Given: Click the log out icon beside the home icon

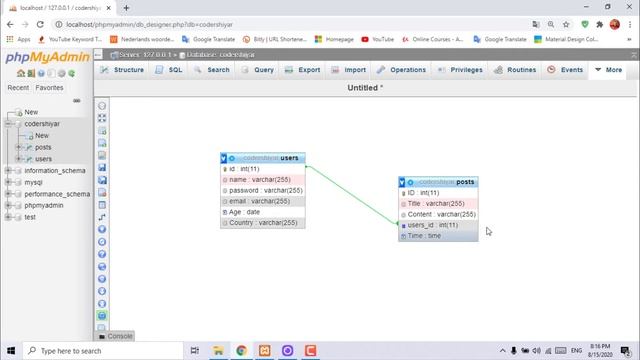Looking at the screenshot, I should (x=31, y=73).
